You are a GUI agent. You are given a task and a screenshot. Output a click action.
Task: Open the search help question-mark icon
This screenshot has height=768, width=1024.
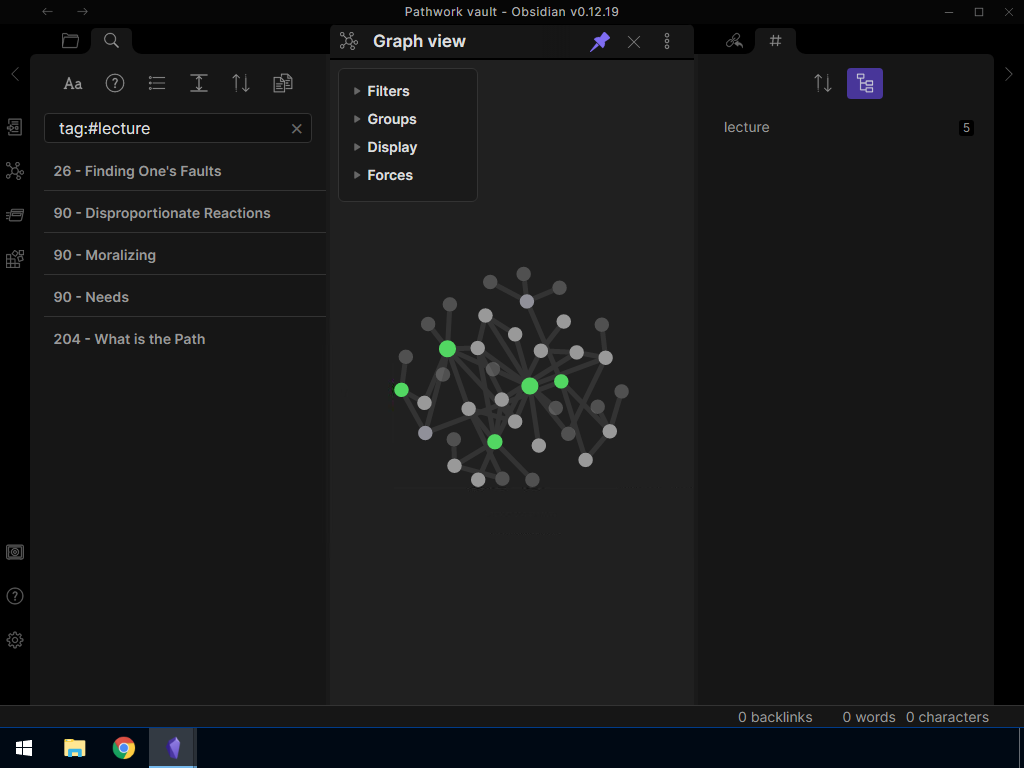coord(115,84)
